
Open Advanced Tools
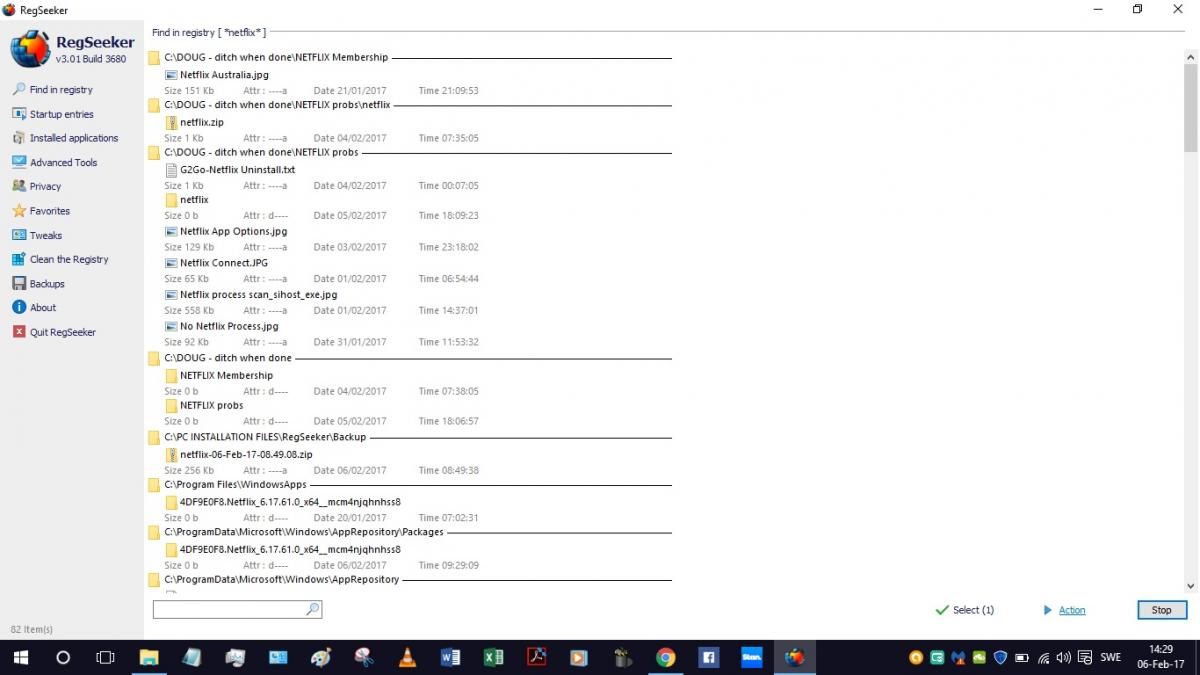63,162
